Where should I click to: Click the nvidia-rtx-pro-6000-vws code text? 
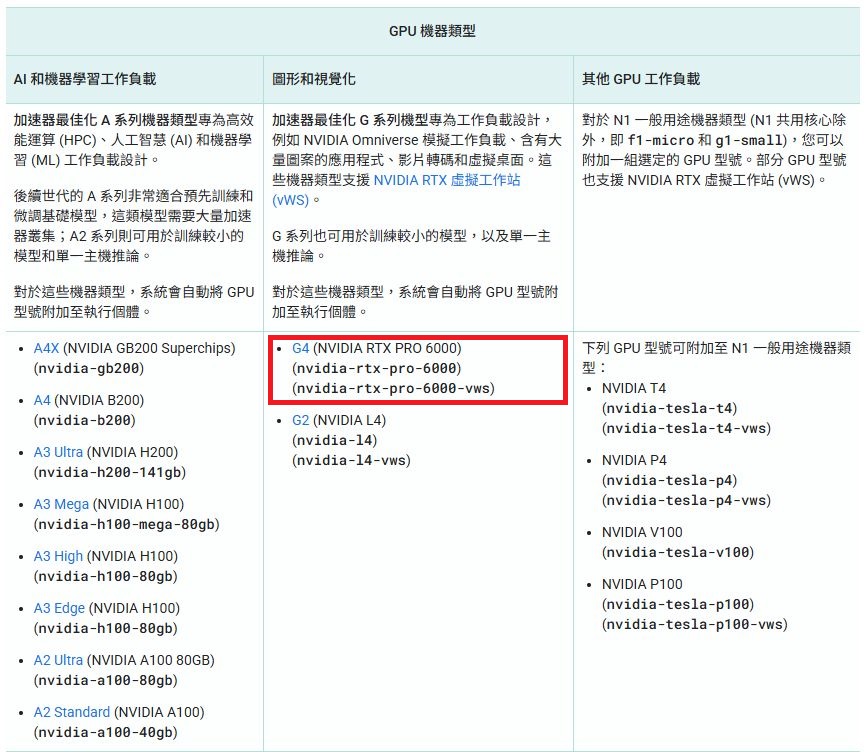coord(393,388)
